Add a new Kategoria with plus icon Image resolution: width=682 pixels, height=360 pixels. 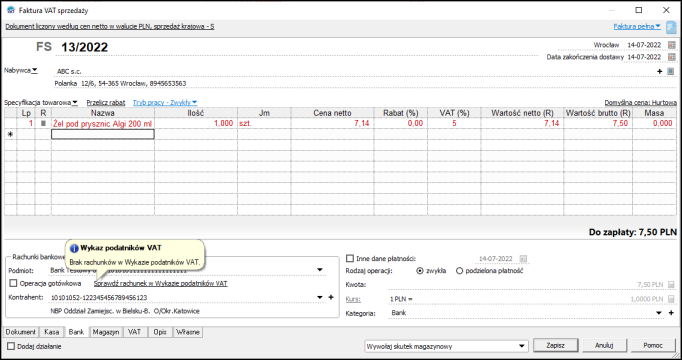pyautogui.click(x=671, y=313)
